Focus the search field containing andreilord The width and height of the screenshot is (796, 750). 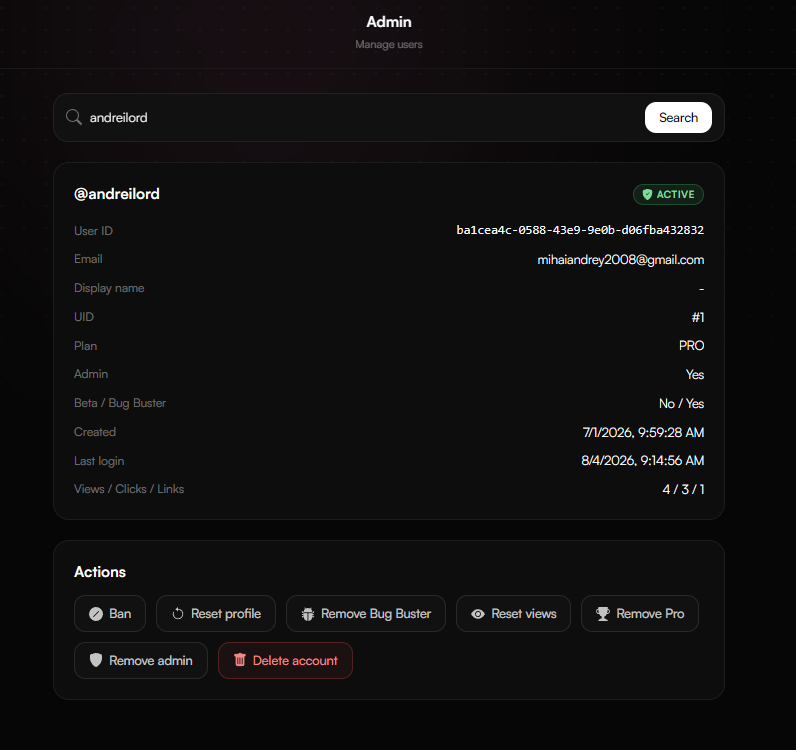355,117
